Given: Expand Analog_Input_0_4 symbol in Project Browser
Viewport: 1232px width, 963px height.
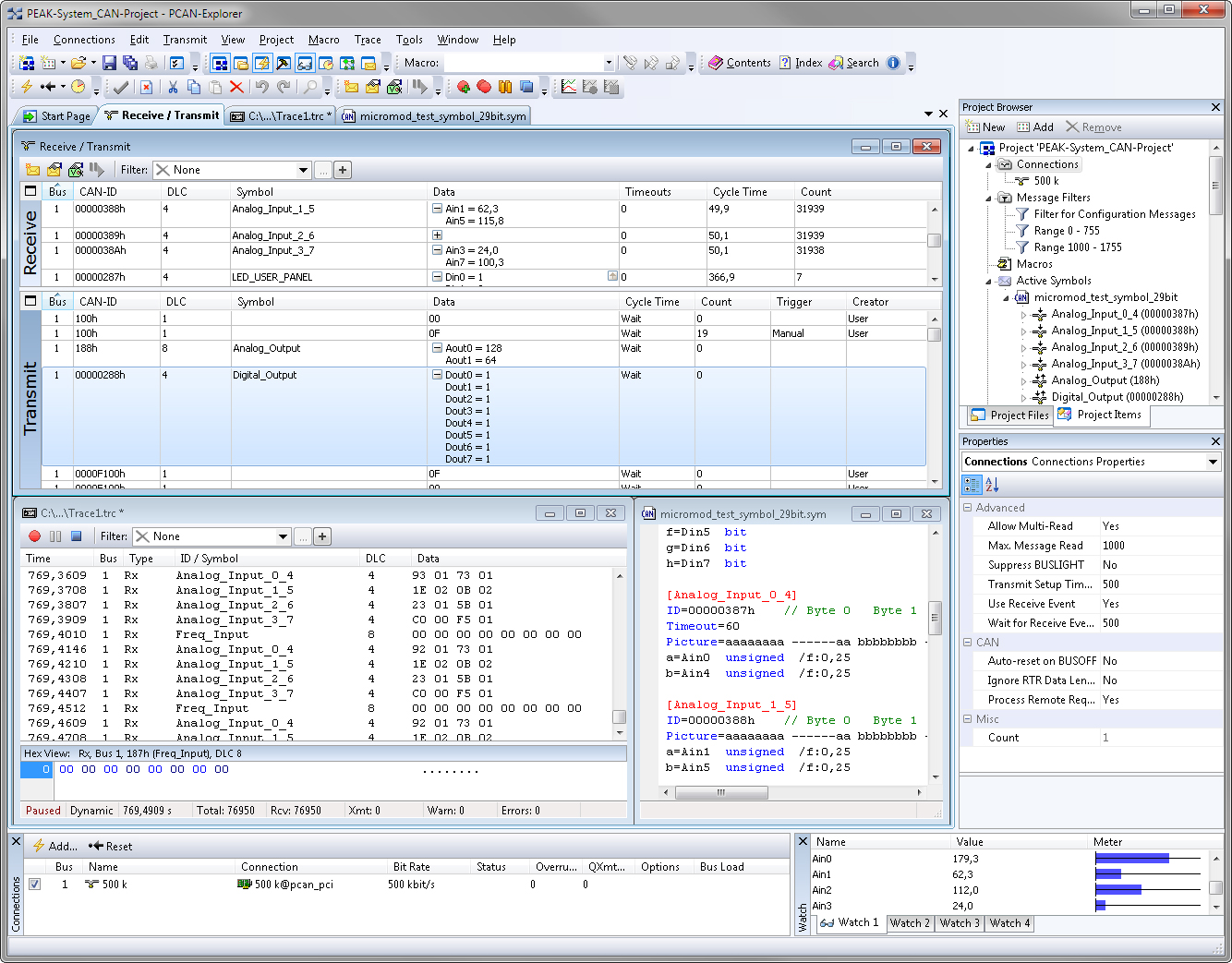Looking at the screenshot, I should pos(1023,315).
